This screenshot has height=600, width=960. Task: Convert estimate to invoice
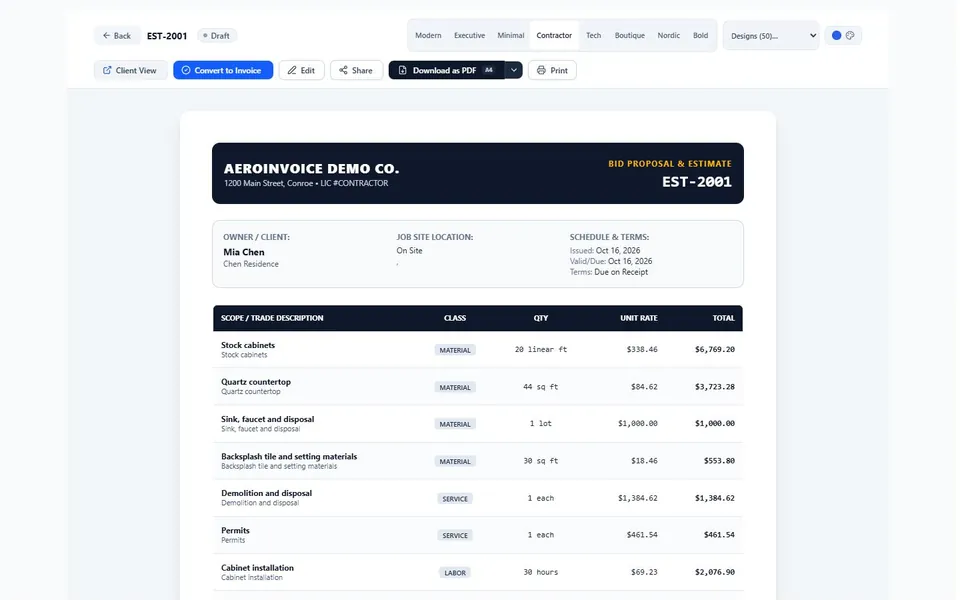[223, 70]
